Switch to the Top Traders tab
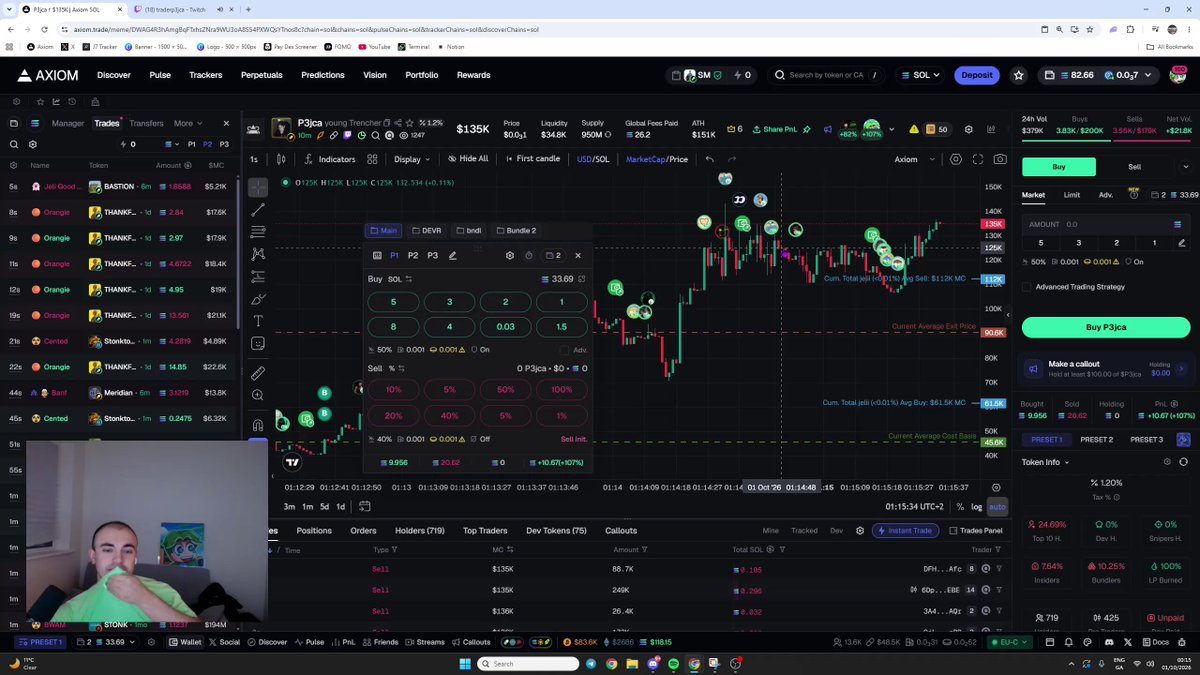Image resolution: width=1200 pixels, height=675 pixels. (485, 530)
